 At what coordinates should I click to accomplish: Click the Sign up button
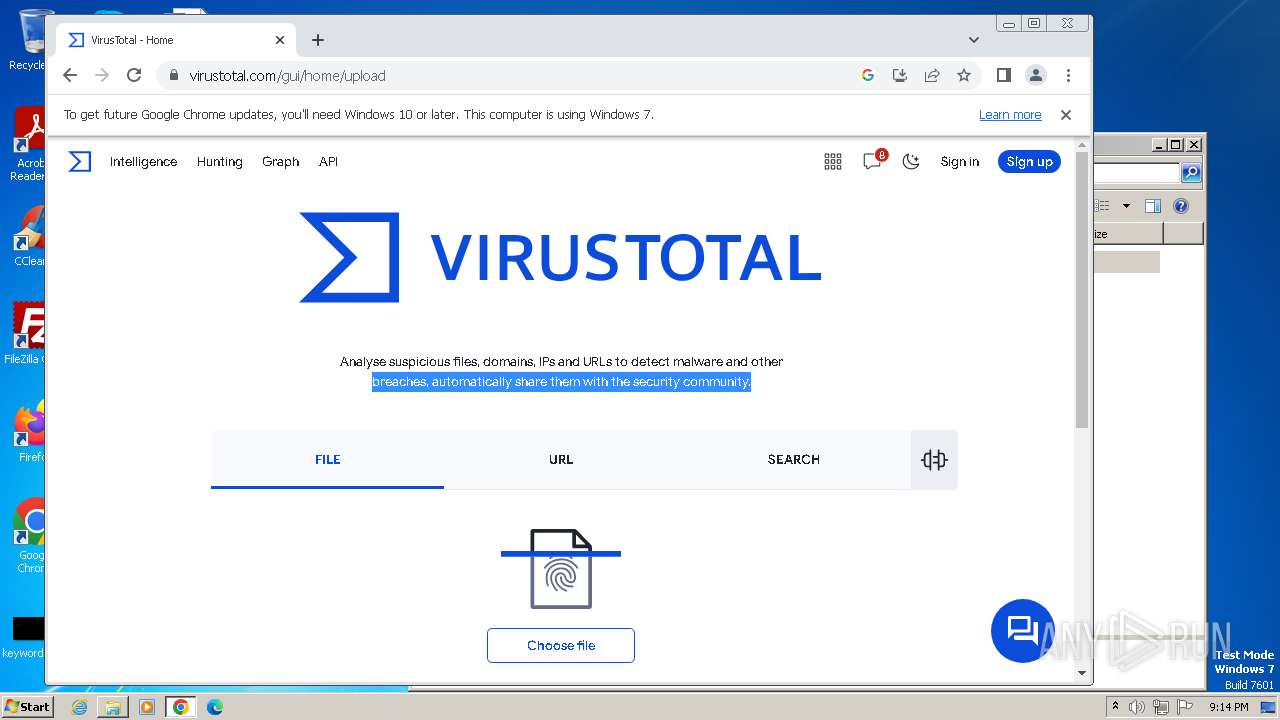(1029, 161)
